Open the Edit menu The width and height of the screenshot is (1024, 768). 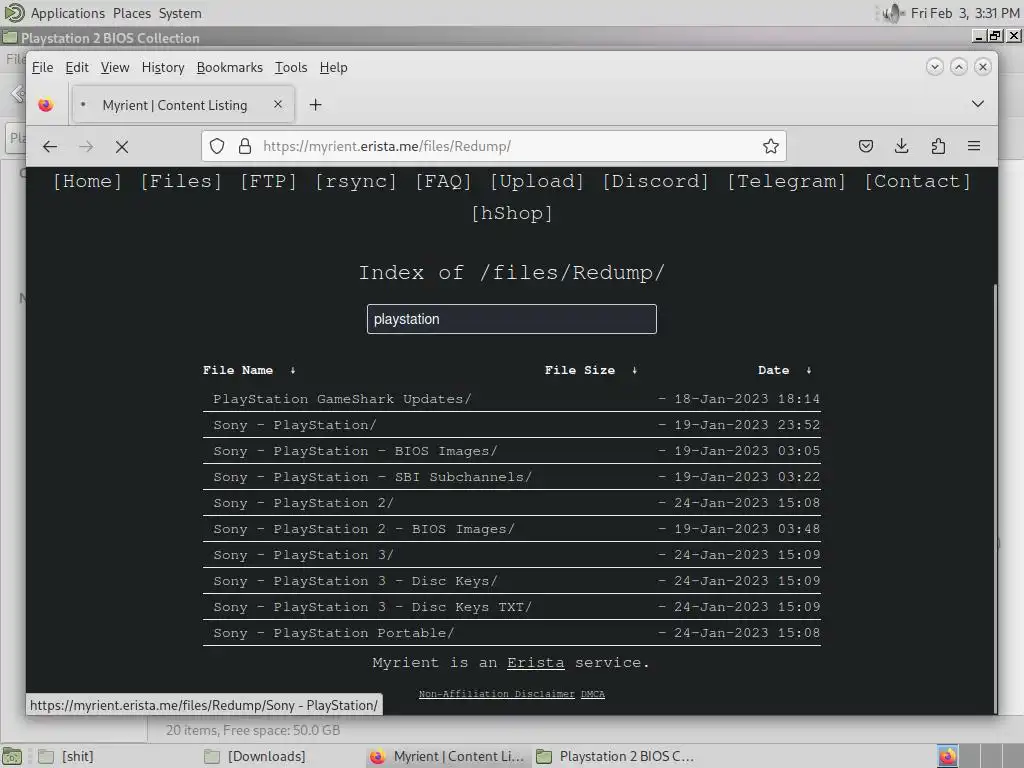76,67
